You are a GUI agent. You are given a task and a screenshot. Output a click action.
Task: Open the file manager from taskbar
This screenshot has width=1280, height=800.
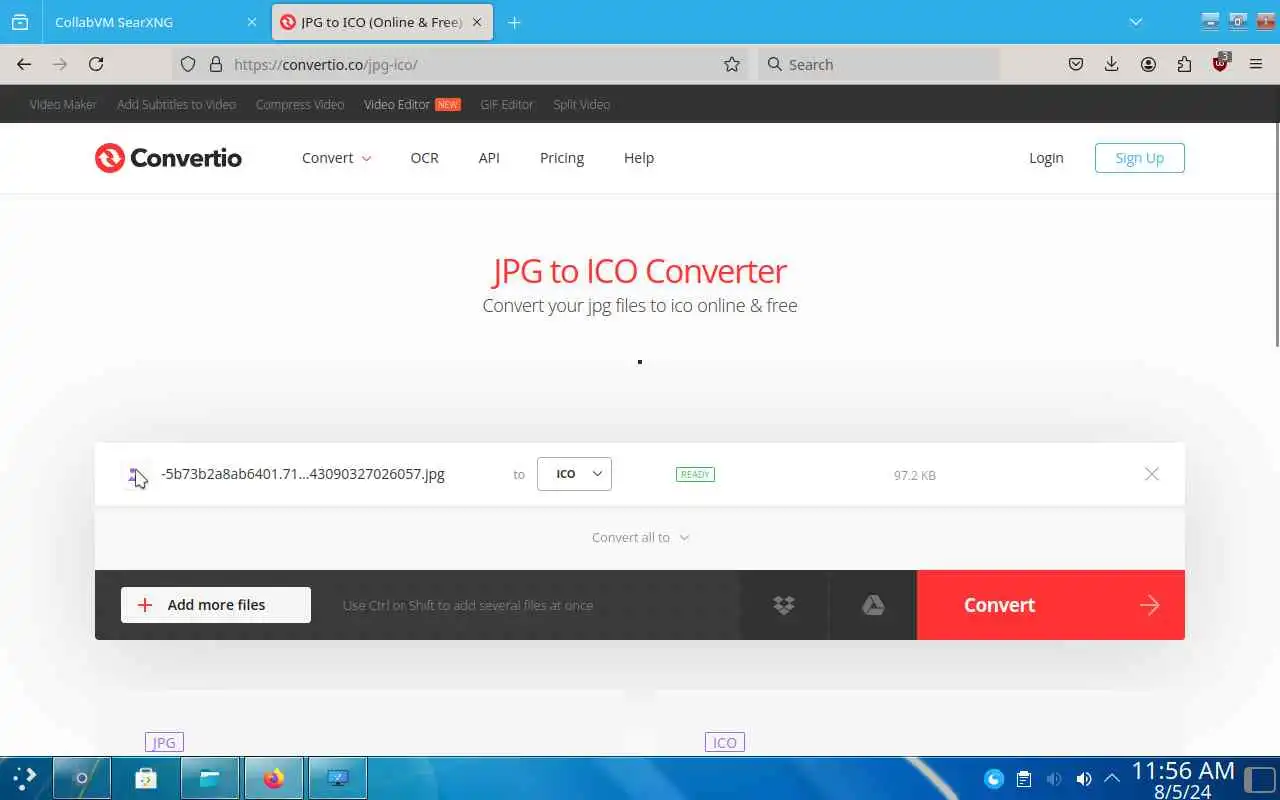(210, 778)
